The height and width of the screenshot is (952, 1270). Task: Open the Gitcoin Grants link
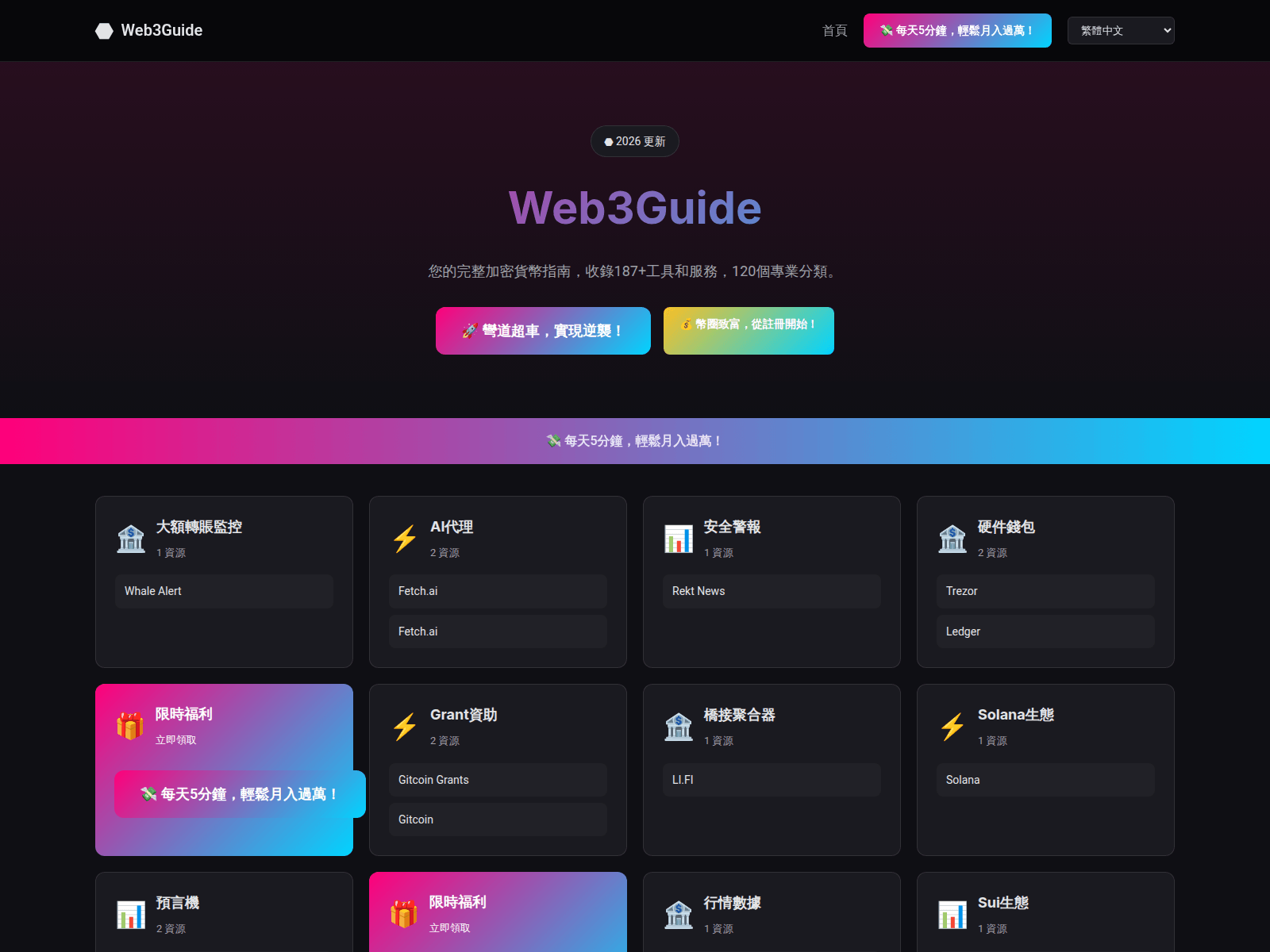click(498, 780)
